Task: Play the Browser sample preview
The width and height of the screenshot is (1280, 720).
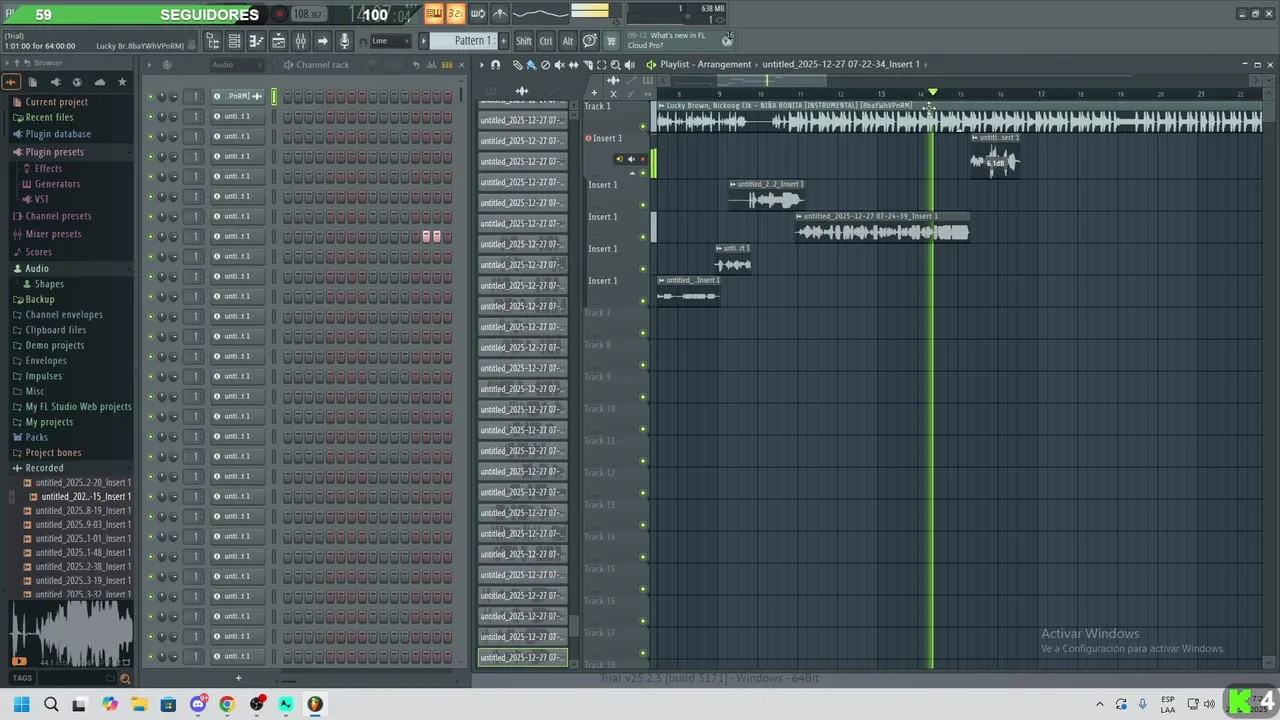Action: 19,661
